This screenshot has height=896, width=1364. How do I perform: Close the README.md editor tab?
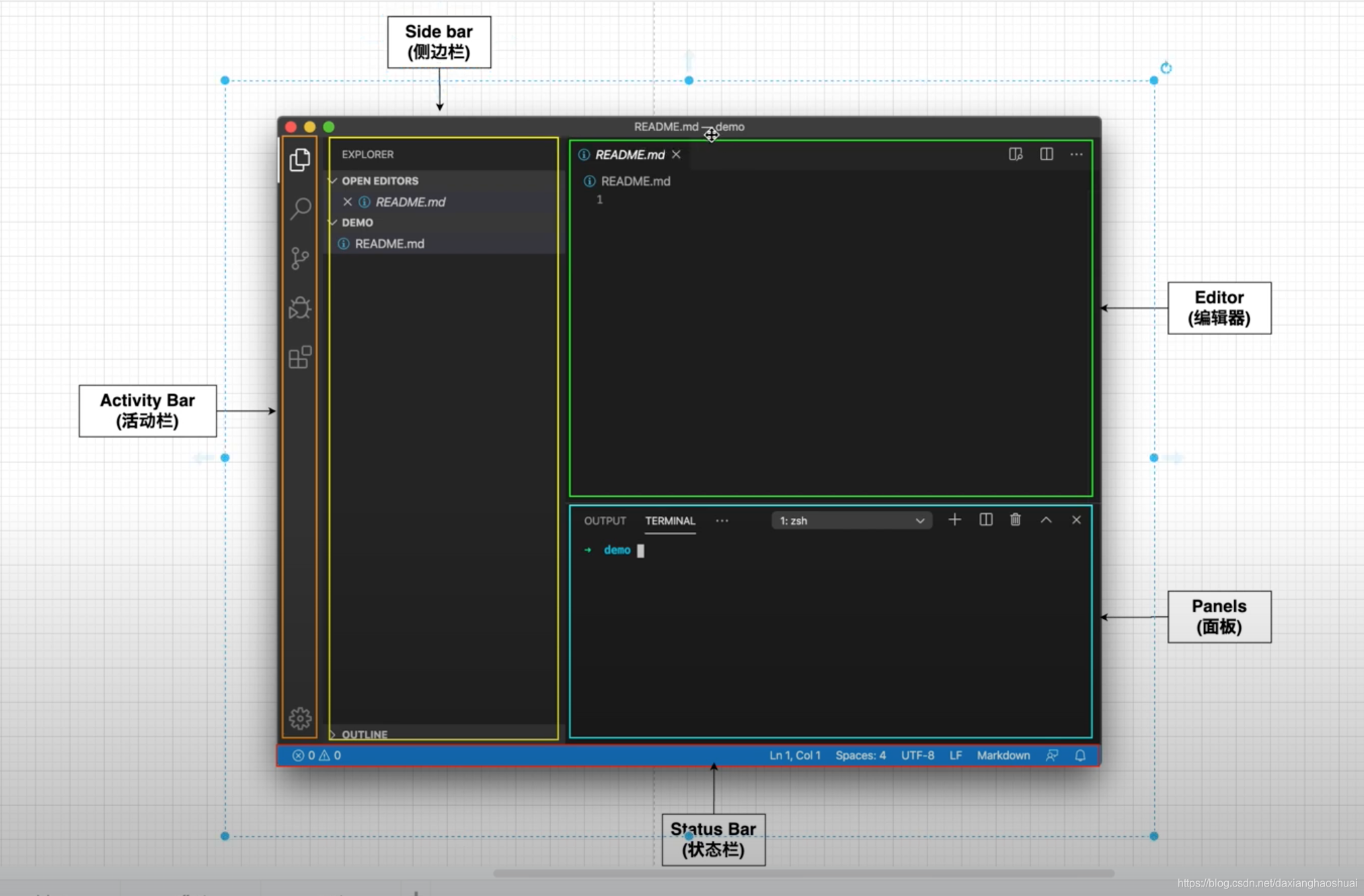click(676, 154)
